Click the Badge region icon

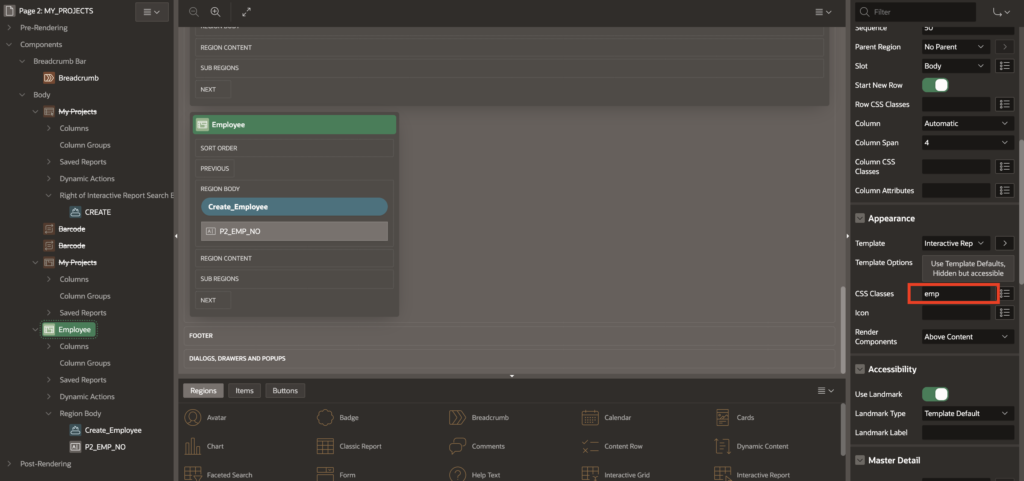pyautogui.click(x=325, y=417)
